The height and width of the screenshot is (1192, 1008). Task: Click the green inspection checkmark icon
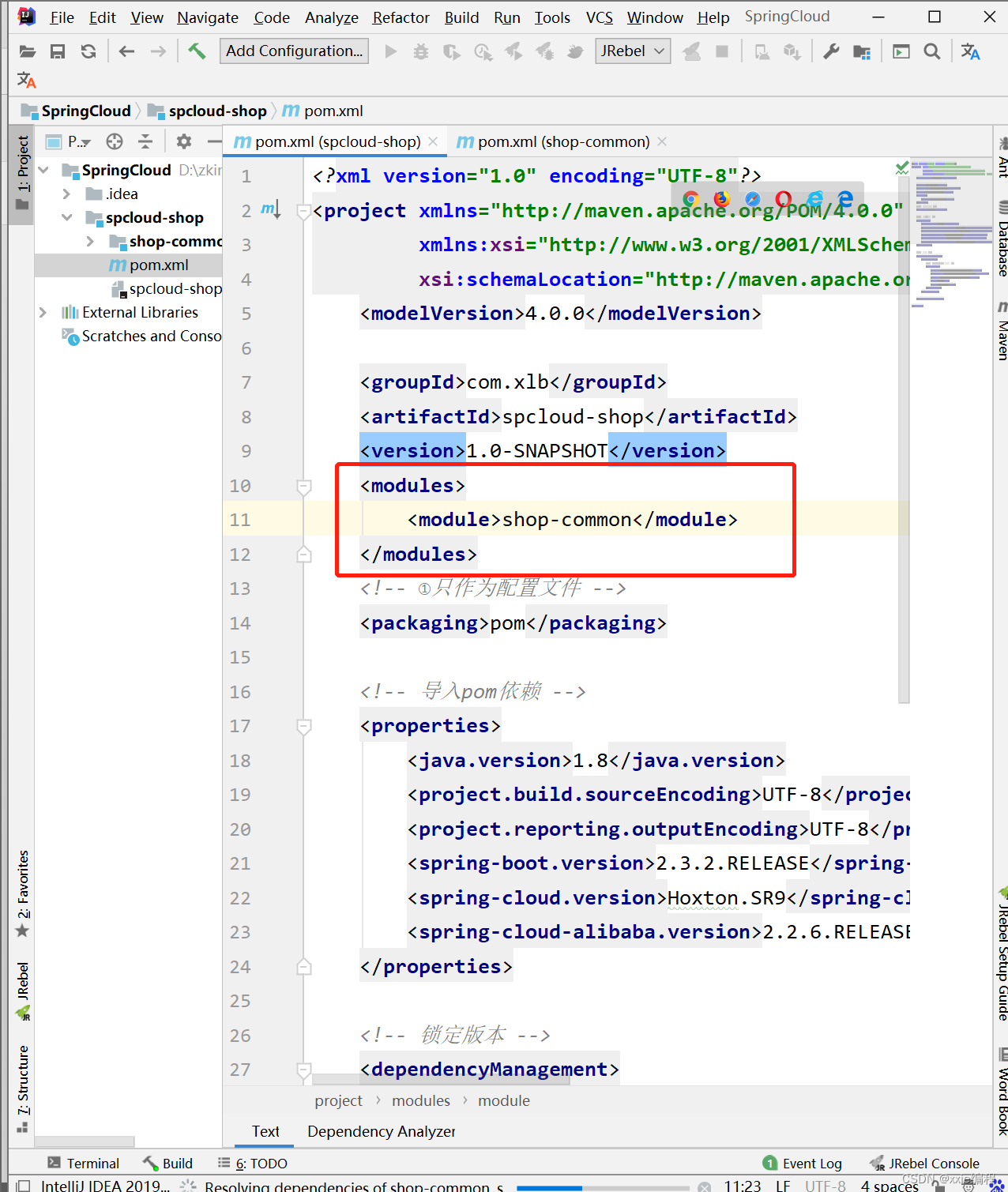click(x=901, y=167)
